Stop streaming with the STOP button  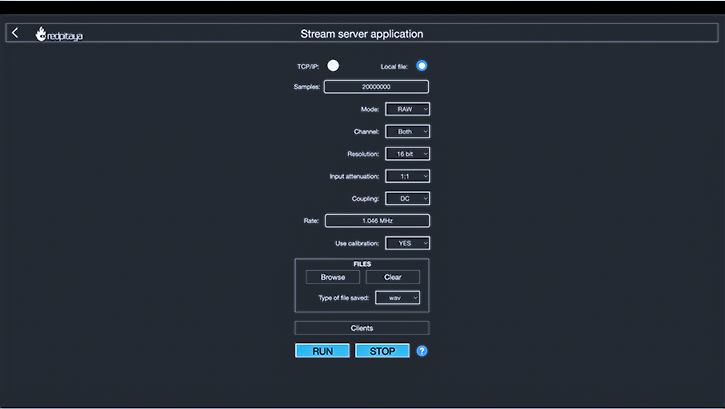pyautogui.click(x=382, y=351)
